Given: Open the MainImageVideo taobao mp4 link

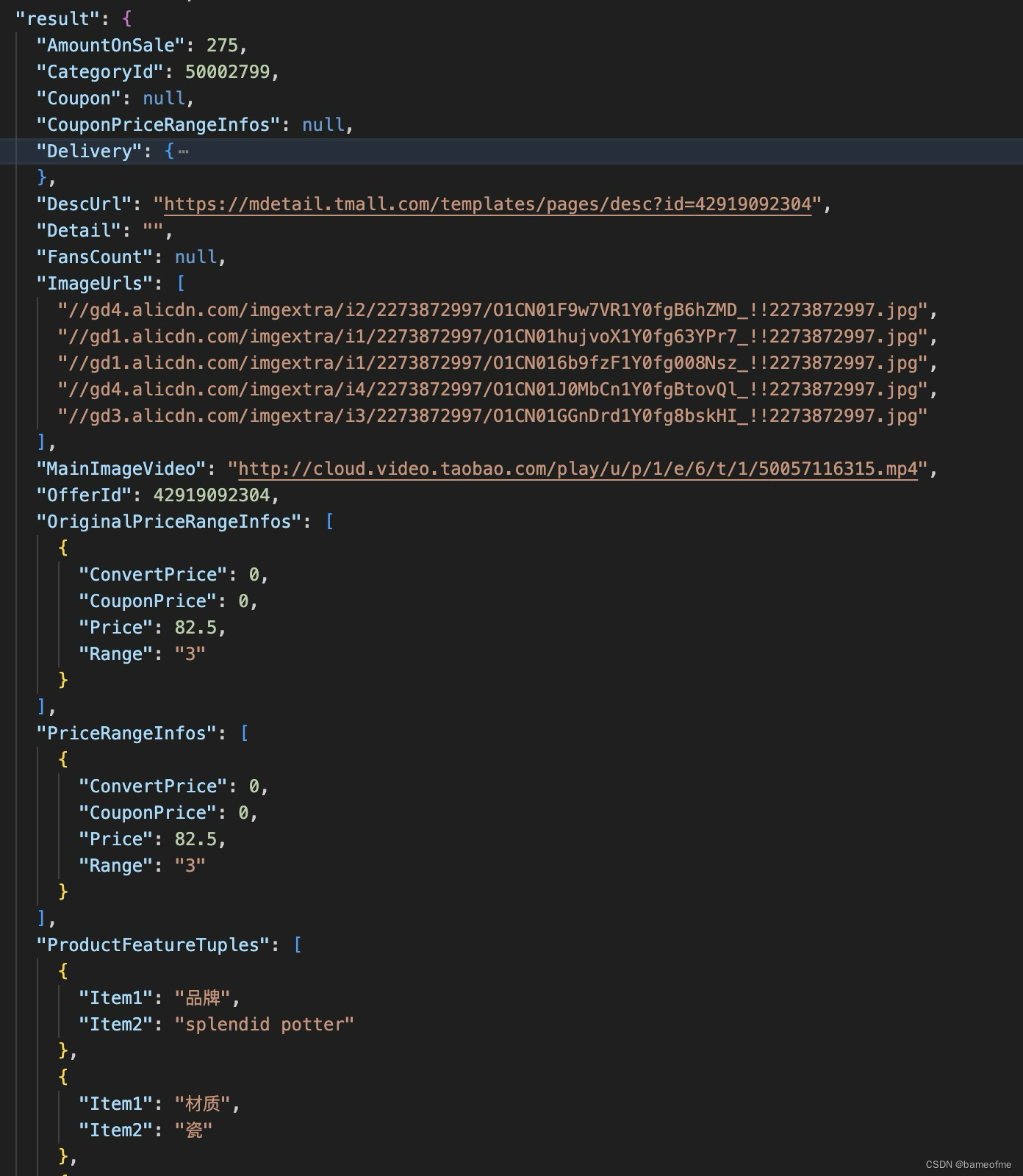Looking at the screenshot, I should pyautogui.click(x=578, y=469).
